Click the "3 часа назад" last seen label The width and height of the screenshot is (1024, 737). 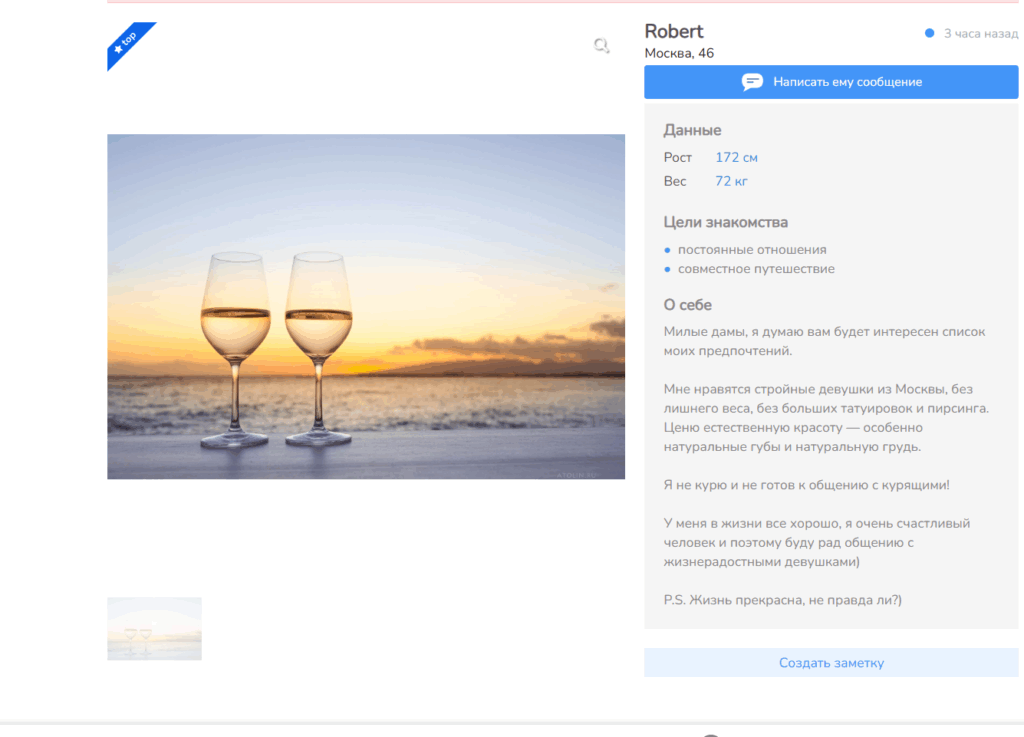coord(980,34)
